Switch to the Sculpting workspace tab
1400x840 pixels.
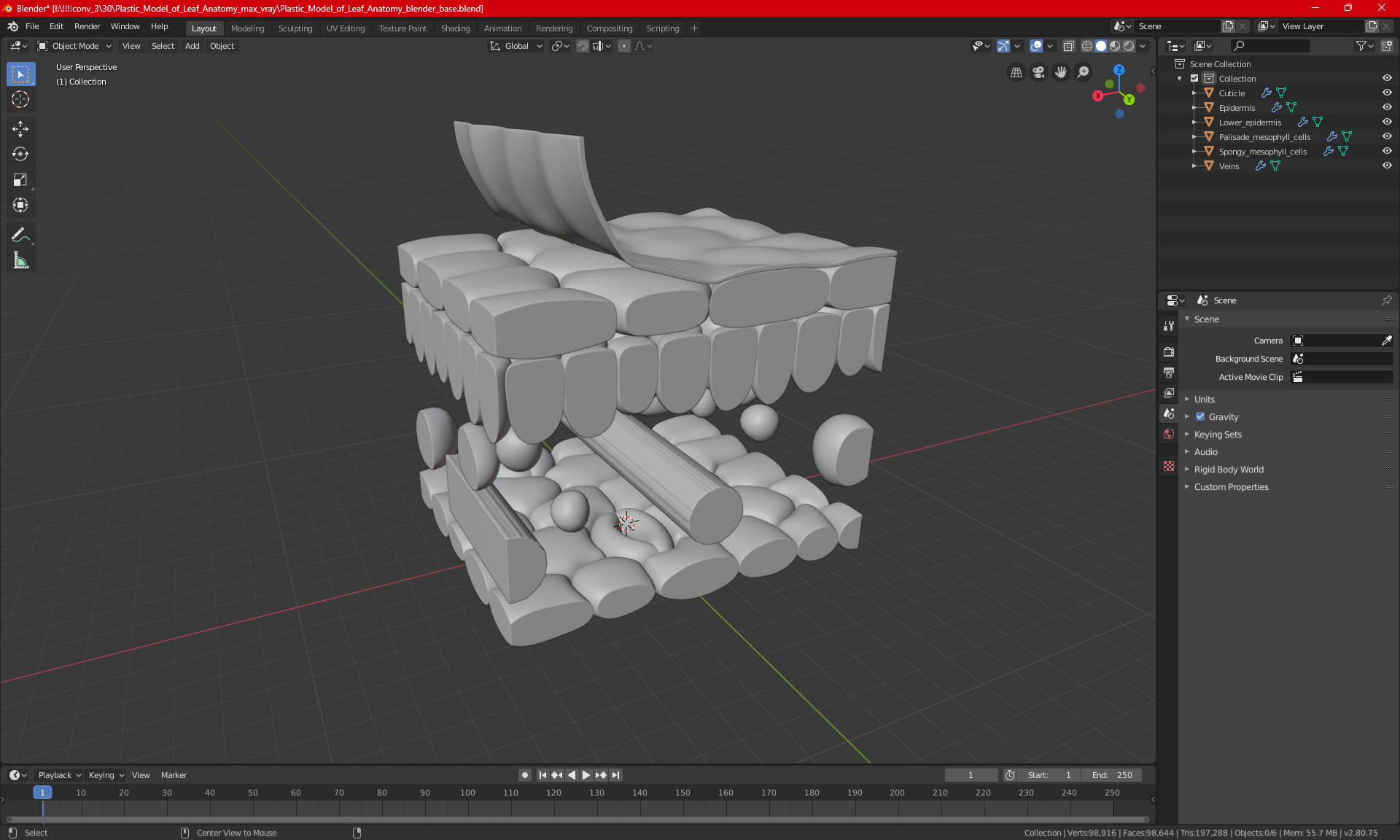[x=295, y=28]
